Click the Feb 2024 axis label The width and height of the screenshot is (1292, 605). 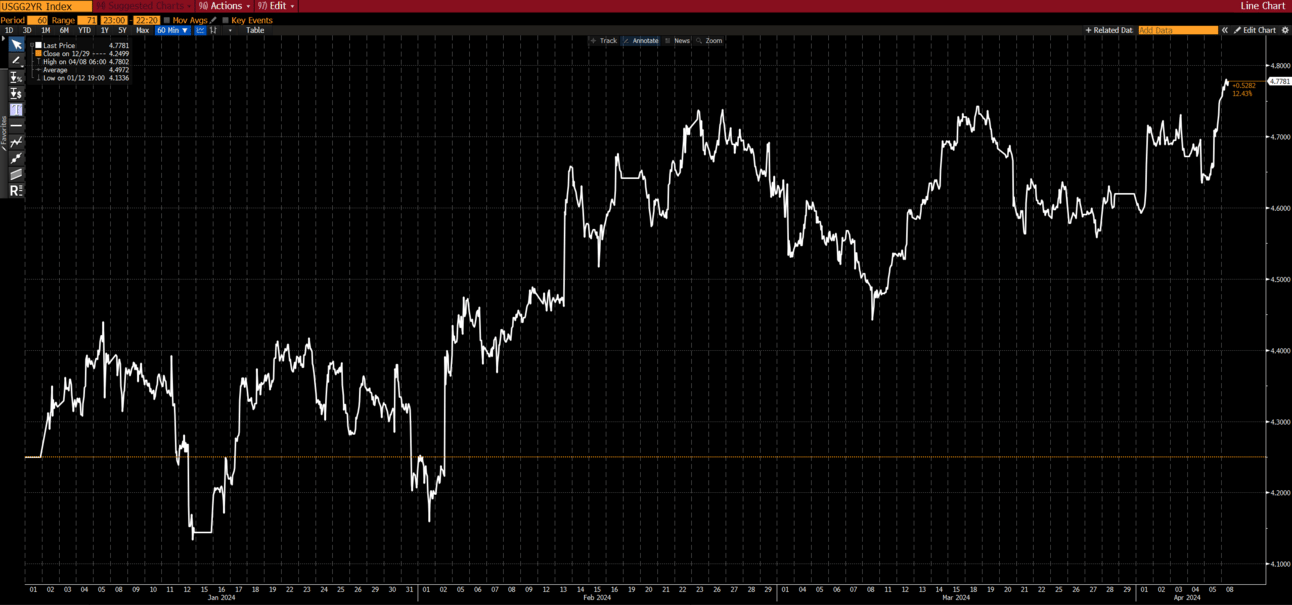598,598
